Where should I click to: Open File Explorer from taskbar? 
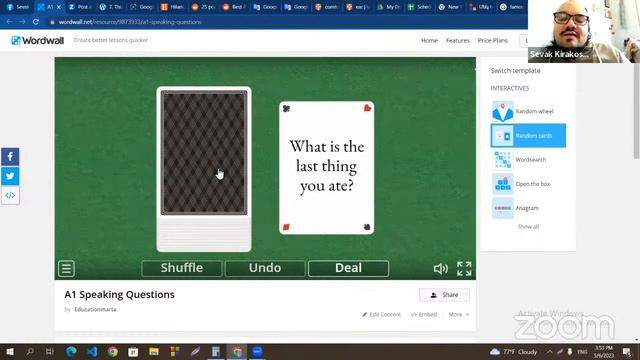154,351
